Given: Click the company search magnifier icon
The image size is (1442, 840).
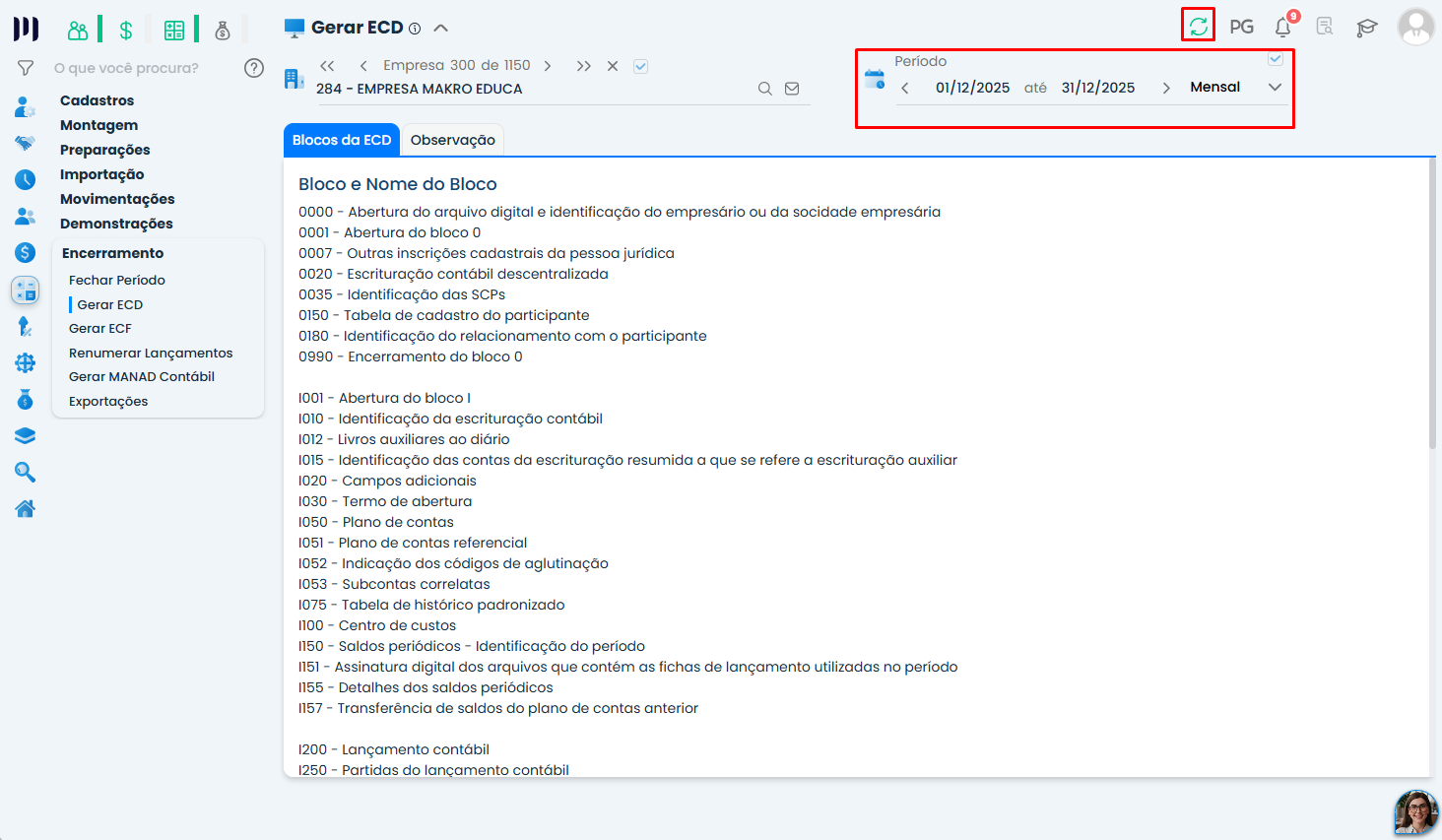Looking at the screenshot, I should tap(765, 89).
